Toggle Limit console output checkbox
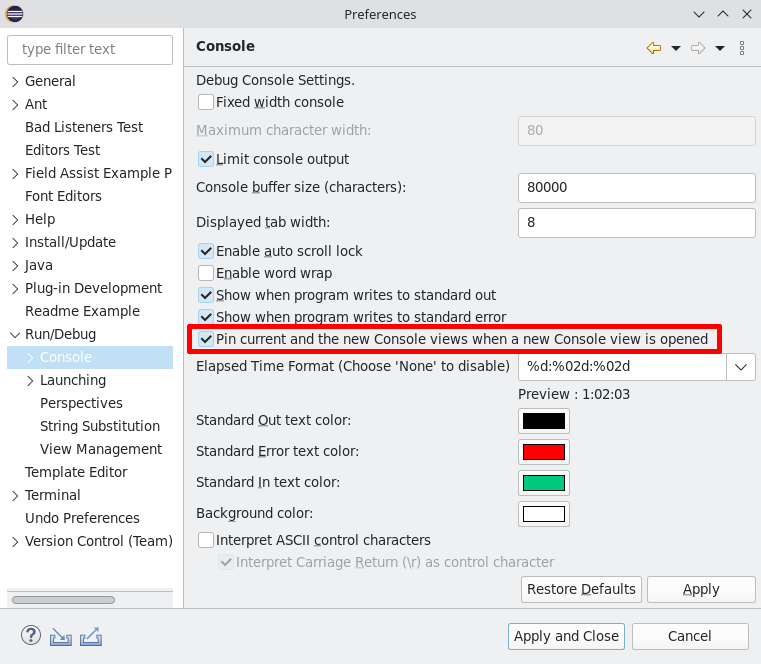 coord(206,159)
